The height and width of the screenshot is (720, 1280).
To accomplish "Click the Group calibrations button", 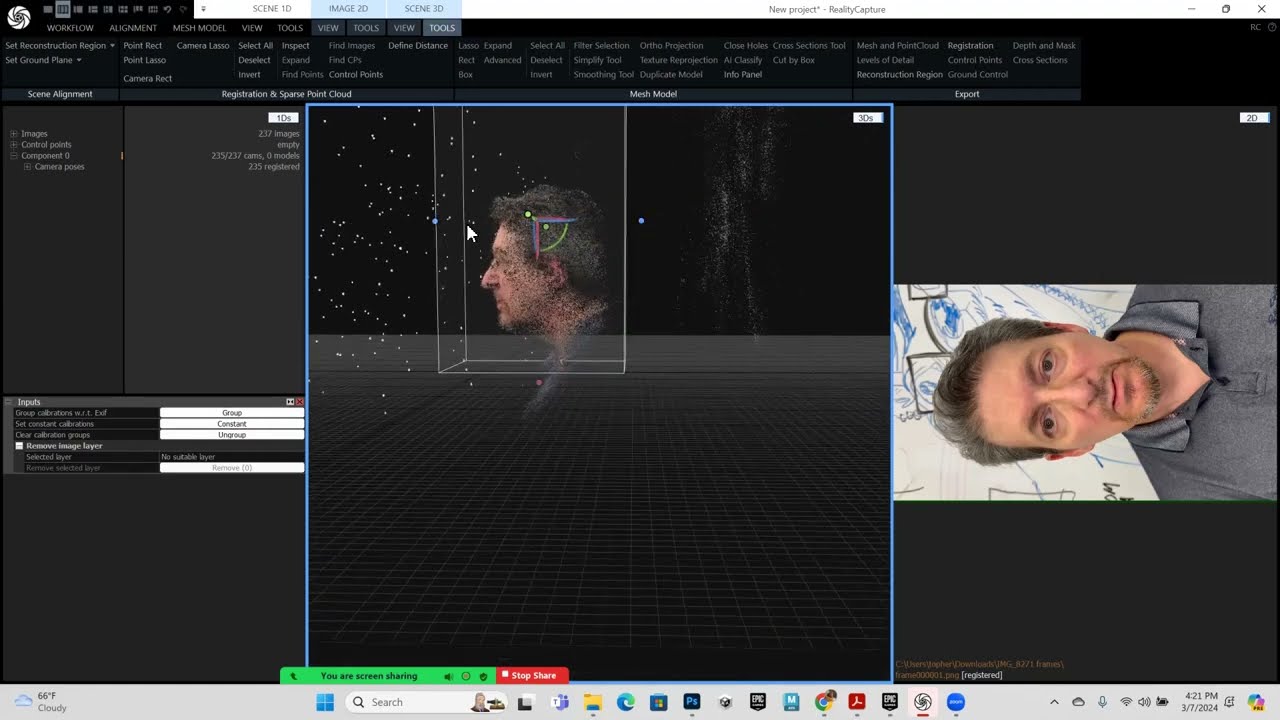I will point(232,413).
